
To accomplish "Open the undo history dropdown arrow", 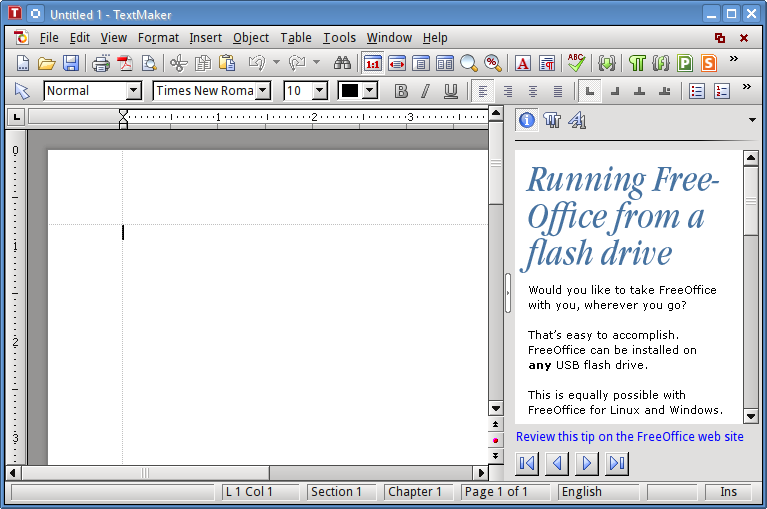I will [276, 63].
